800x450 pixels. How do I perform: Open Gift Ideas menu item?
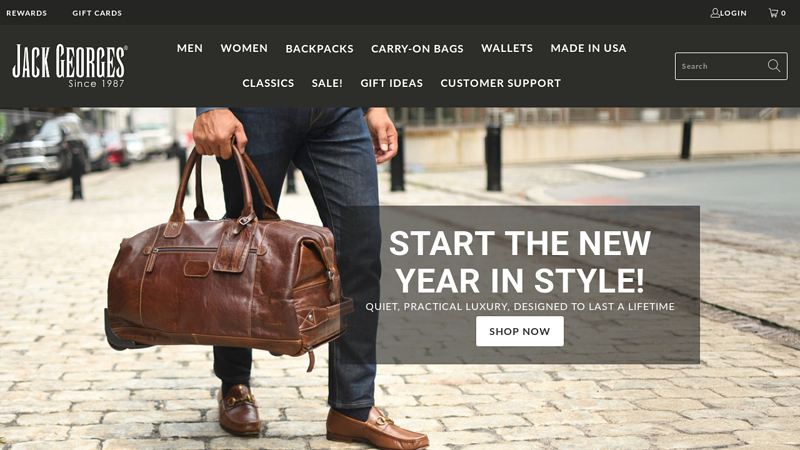click(x=391, y=83)
